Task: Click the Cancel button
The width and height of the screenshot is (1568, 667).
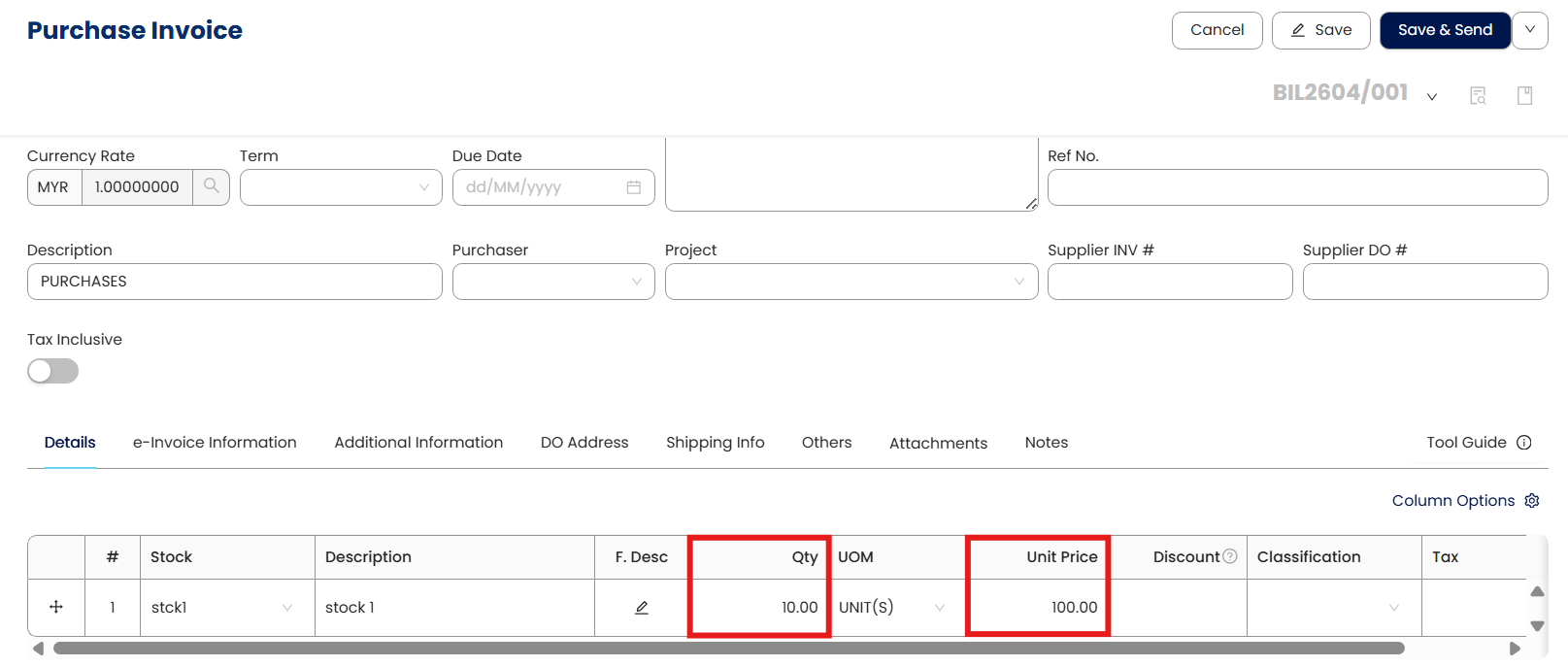Action: coord(1217,30)
